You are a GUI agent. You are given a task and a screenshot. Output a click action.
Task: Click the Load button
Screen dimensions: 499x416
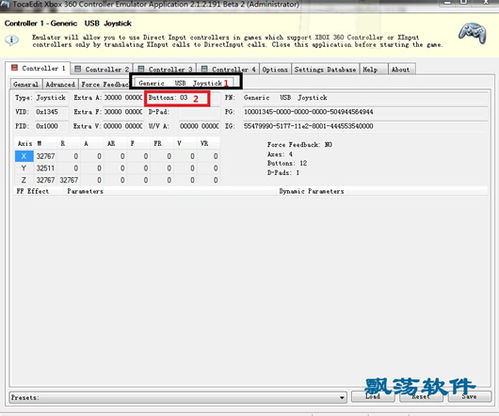(373, 396)
